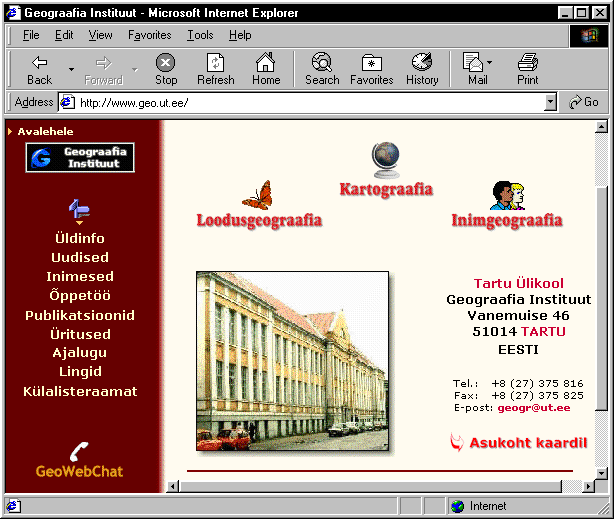The height and width of the screenshot is (519, 614).
Task: Refresh the current page
Action: tap(215, 68)
